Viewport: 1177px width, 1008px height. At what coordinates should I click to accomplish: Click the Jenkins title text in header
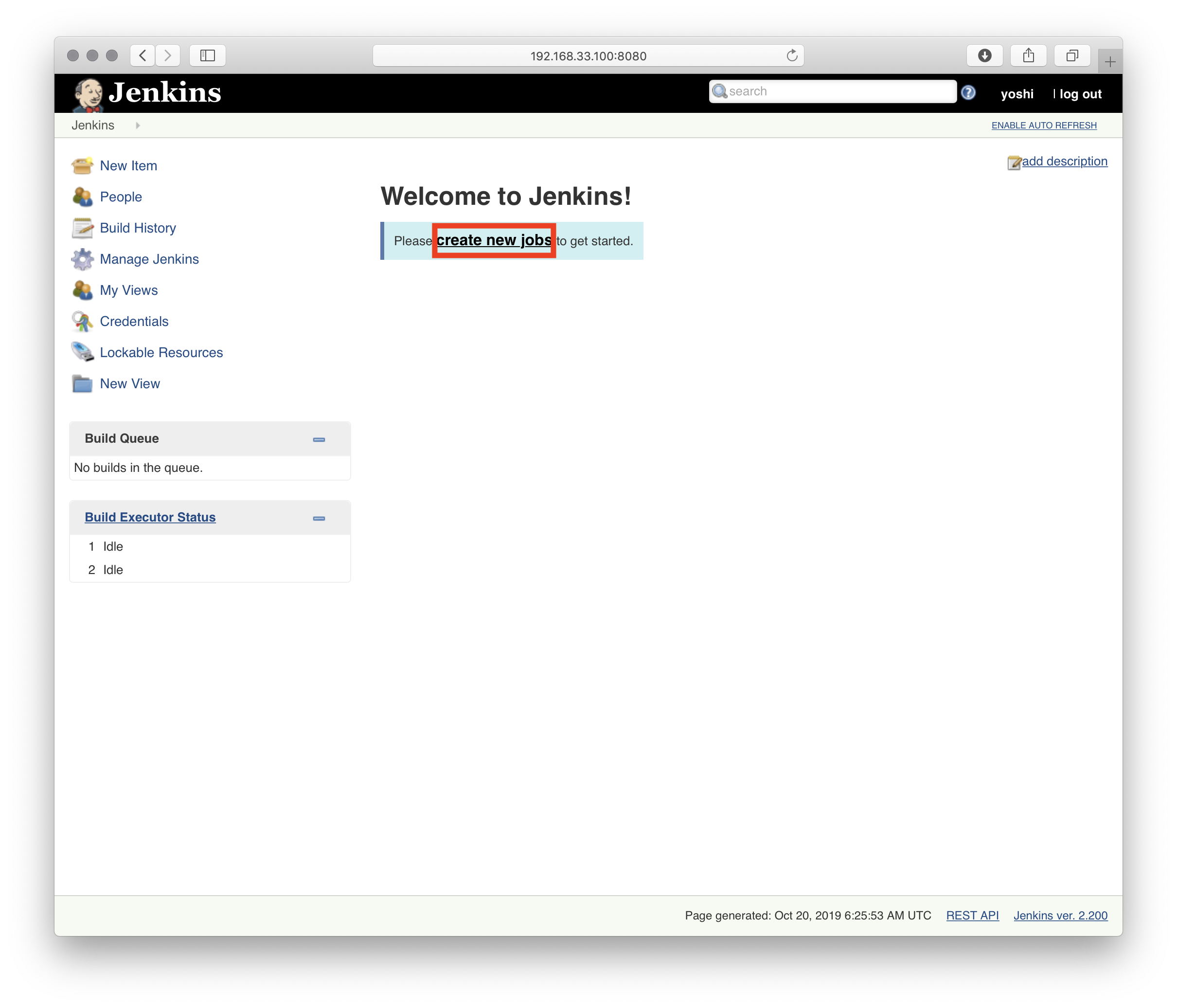pos(165,92)
